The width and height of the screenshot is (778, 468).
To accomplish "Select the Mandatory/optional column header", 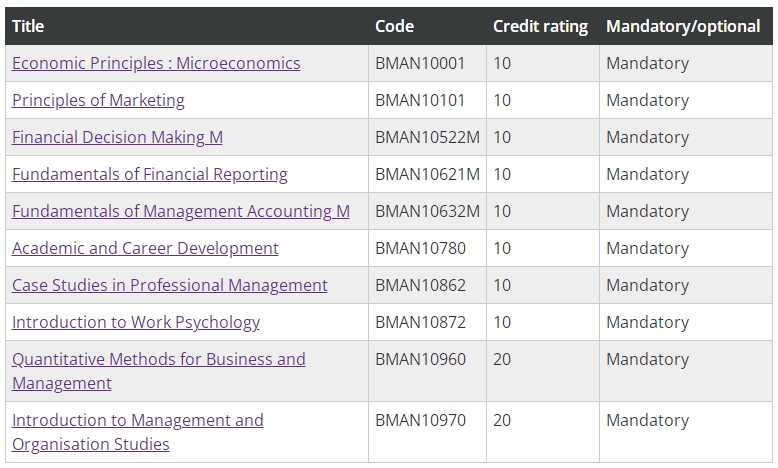I will pos(683,26).
